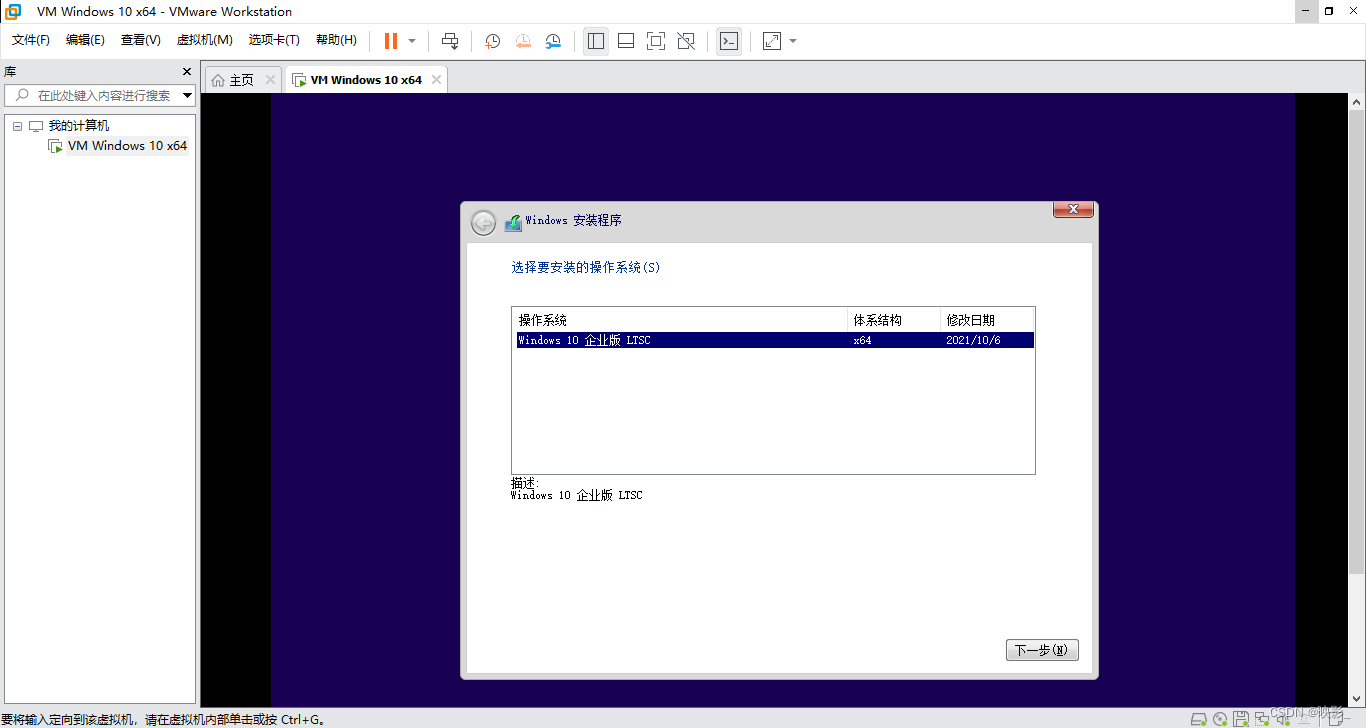Viewport: 1366px width, 728px height.
Task: Click the network adapter status icon
Action: [1262, 718]
